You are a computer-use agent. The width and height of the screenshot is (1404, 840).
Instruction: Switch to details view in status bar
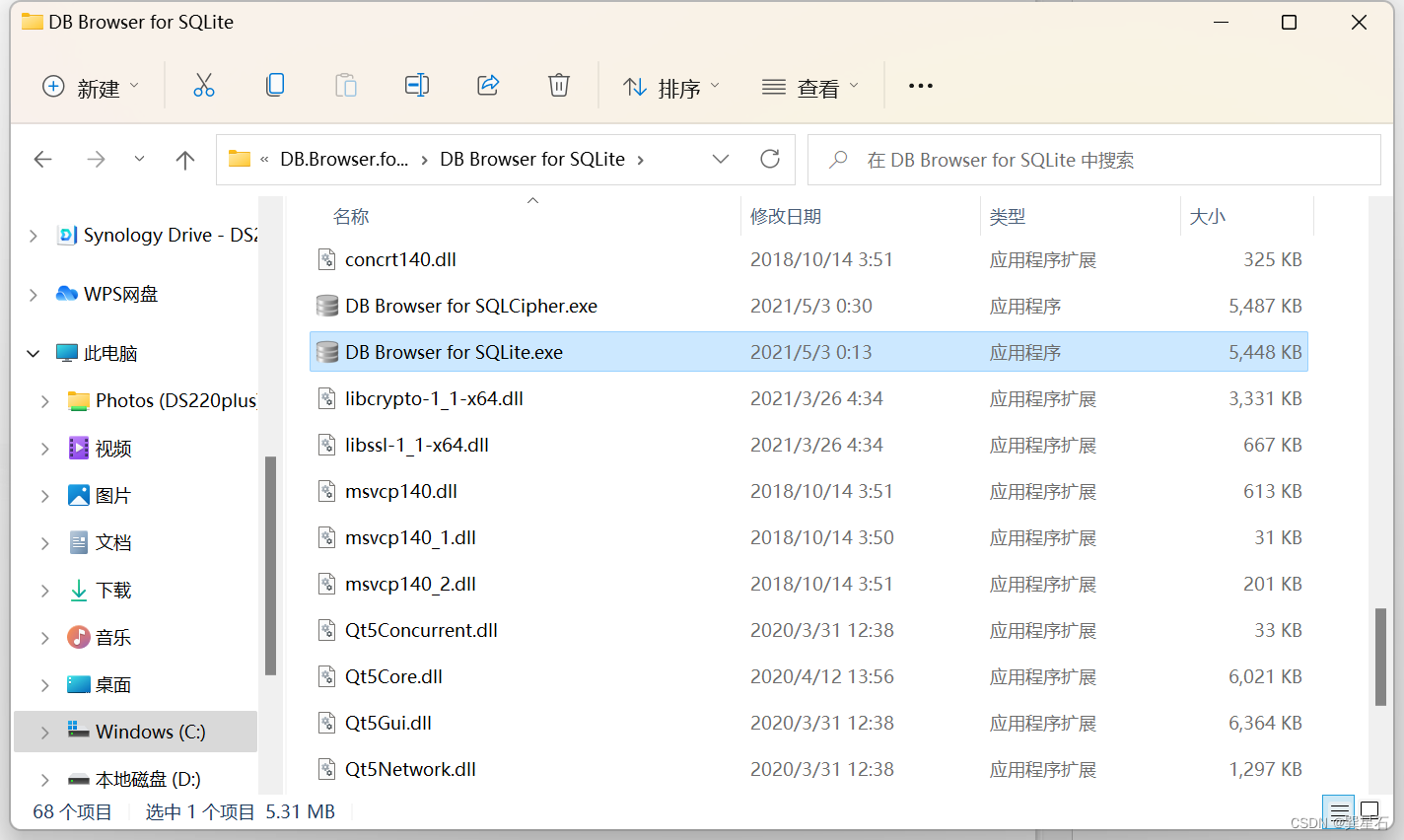(1338, 811)
